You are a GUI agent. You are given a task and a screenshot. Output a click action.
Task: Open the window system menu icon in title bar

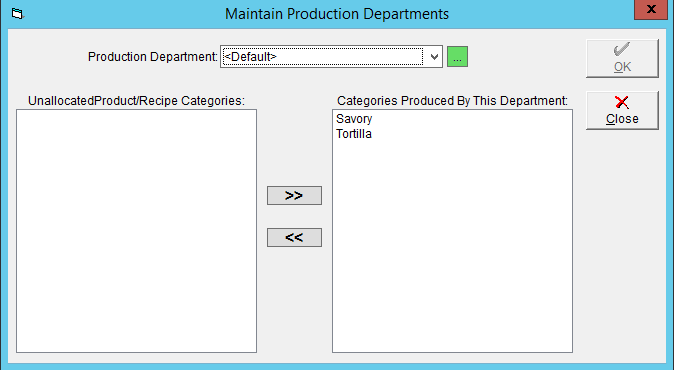pyautogui.click(x=17, y=14)
